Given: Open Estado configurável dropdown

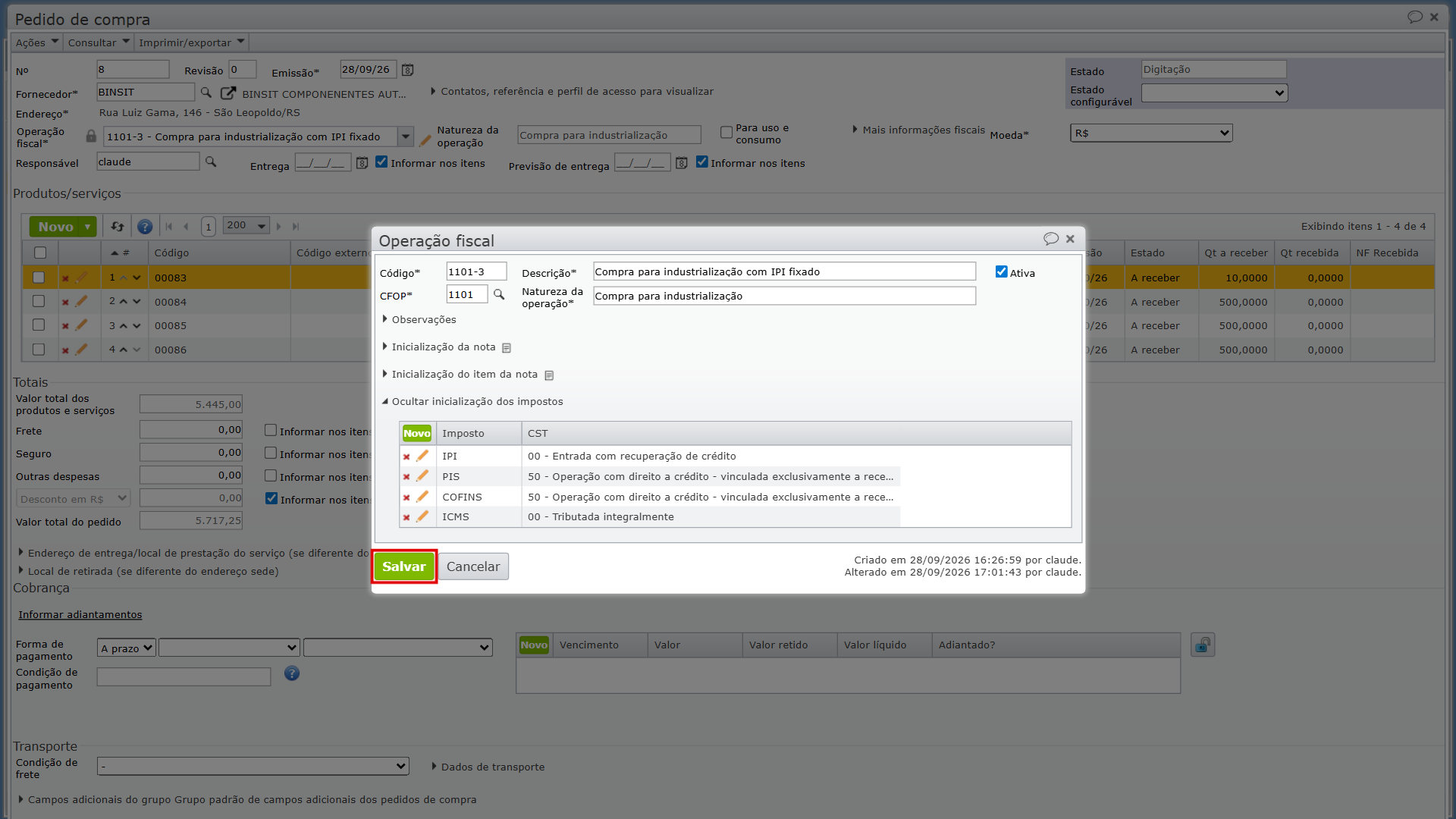Looking at the screenshot, I should click(x=1214, y=93).
